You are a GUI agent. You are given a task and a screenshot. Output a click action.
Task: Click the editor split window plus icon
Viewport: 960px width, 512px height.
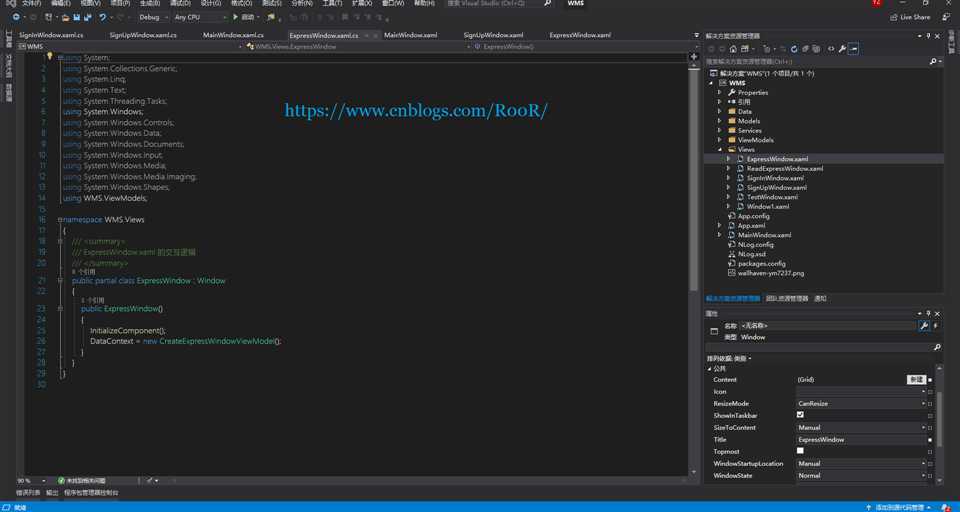click(694, 56)
